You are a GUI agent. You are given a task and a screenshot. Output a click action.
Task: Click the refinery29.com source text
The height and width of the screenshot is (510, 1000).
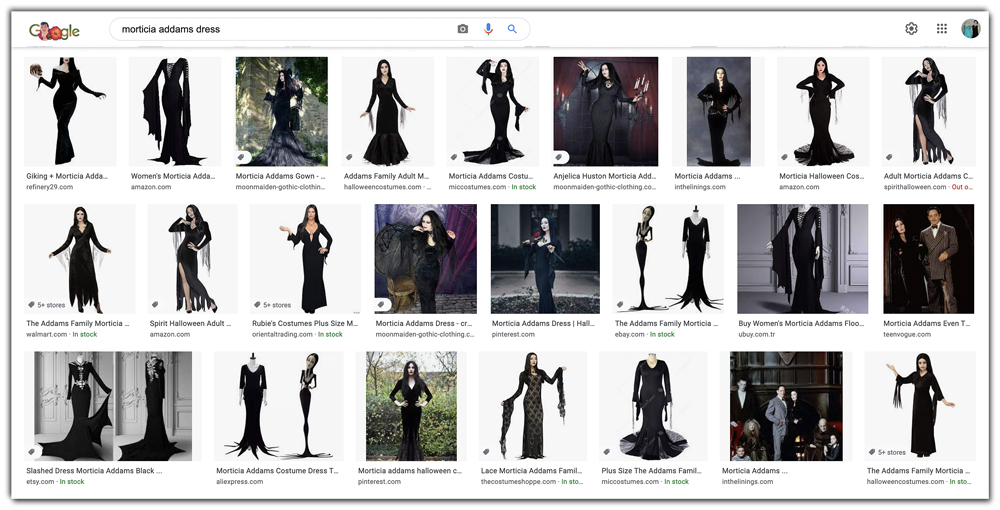tap(50, 187)
